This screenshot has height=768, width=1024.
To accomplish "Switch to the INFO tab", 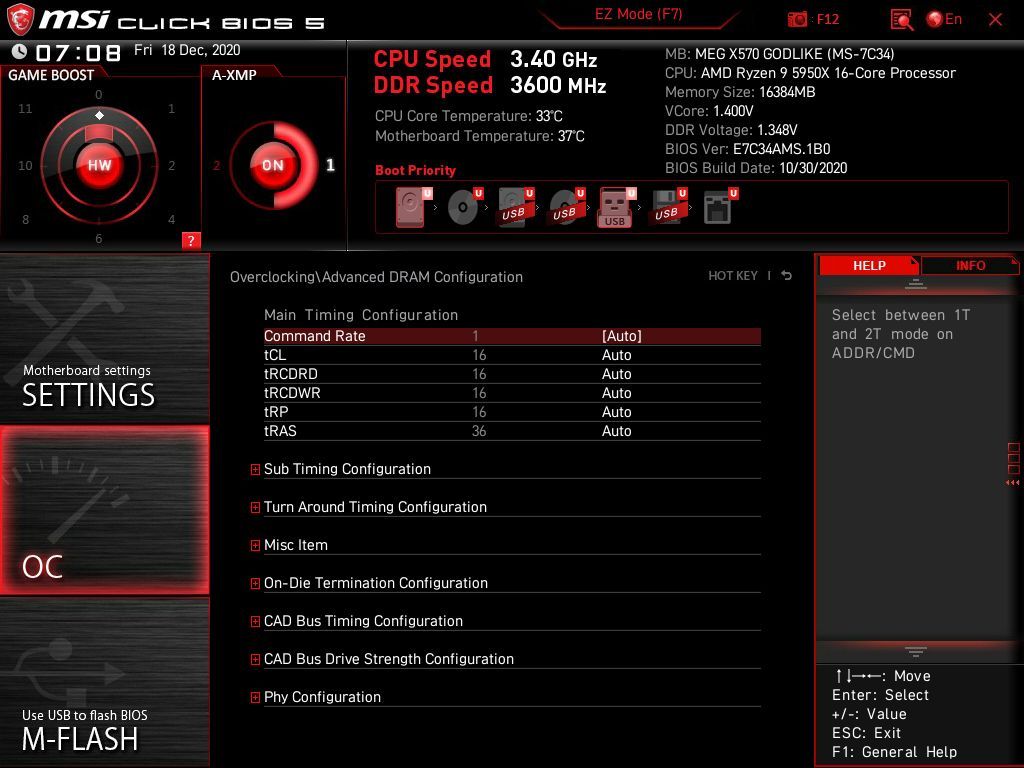I will click(x=970, y=265).
